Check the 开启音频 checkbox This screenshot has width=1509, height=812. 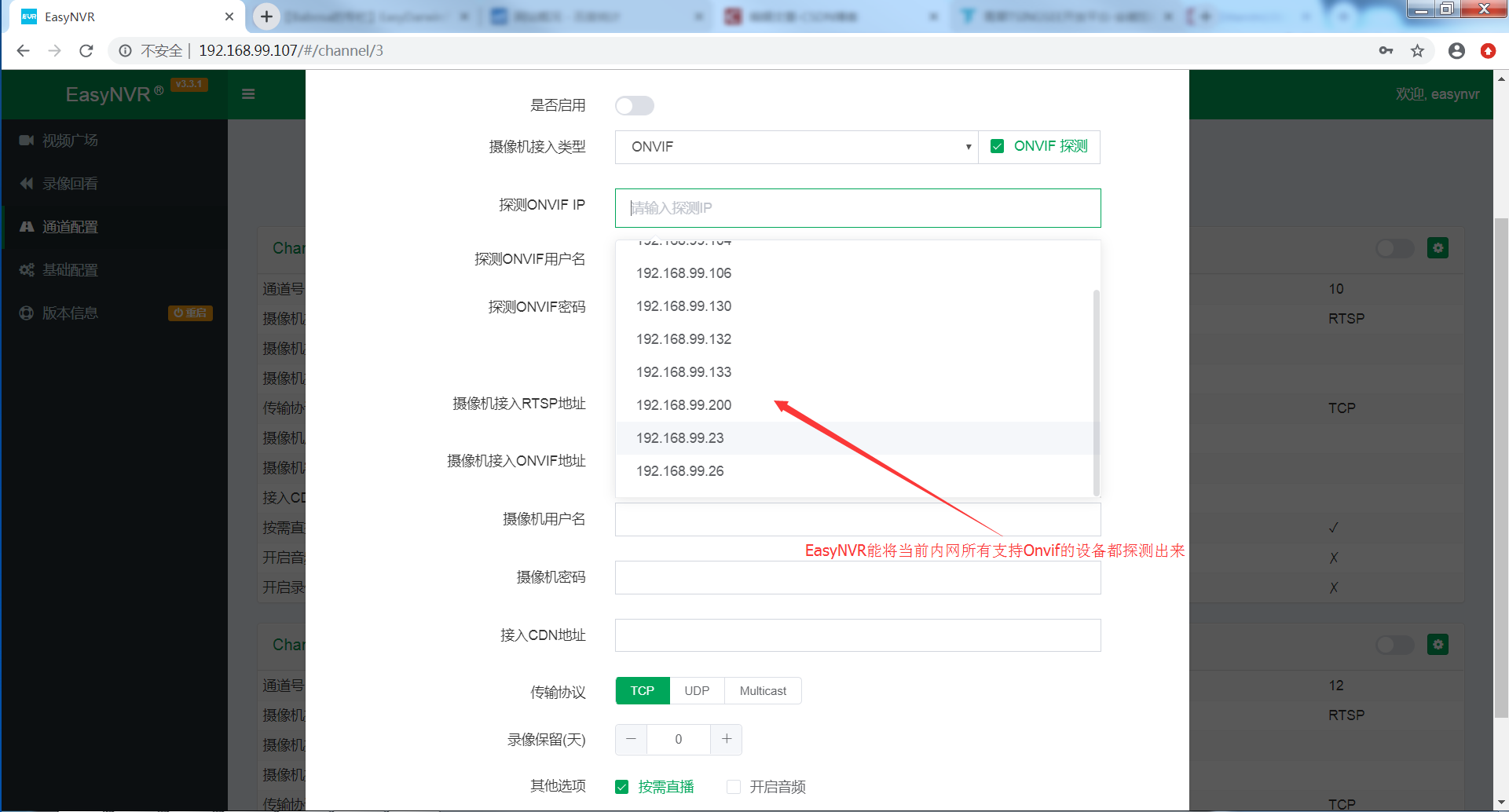tap(734, 787)
